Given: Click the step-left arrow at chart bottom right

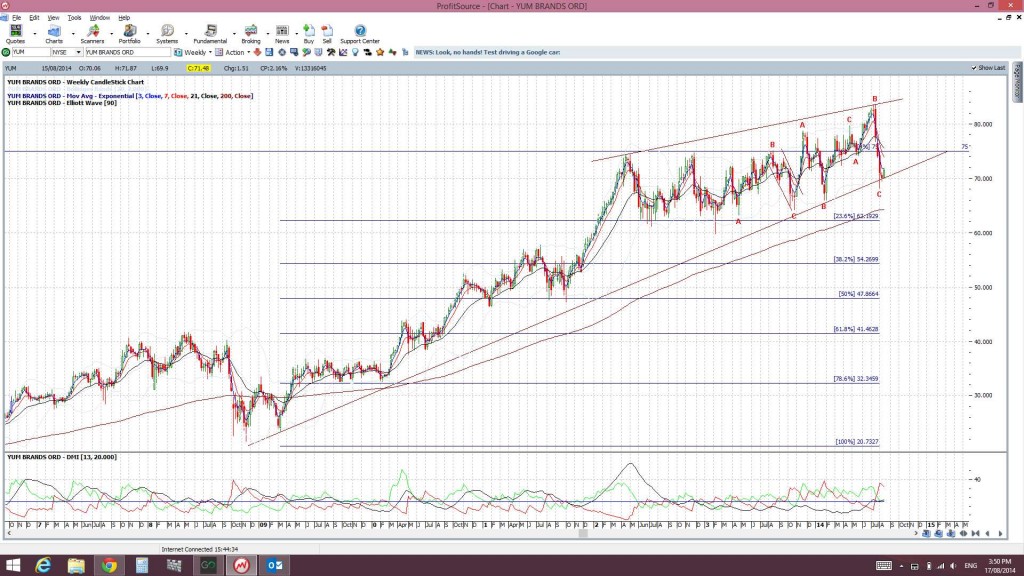Looking at the screenshot, I should [987, 534].
